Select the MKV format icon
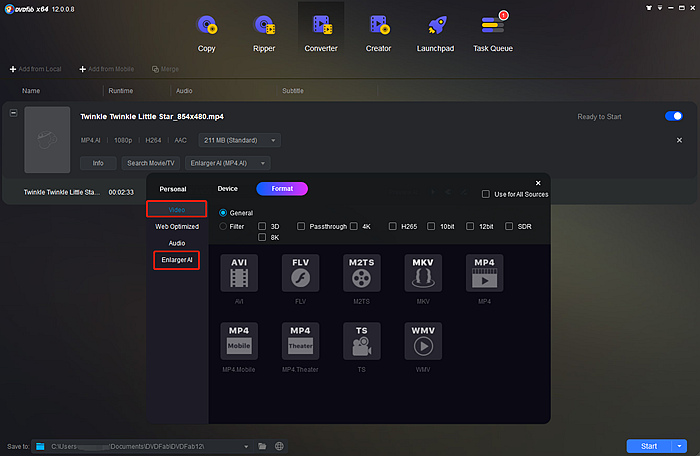 (x=423, y=273)
